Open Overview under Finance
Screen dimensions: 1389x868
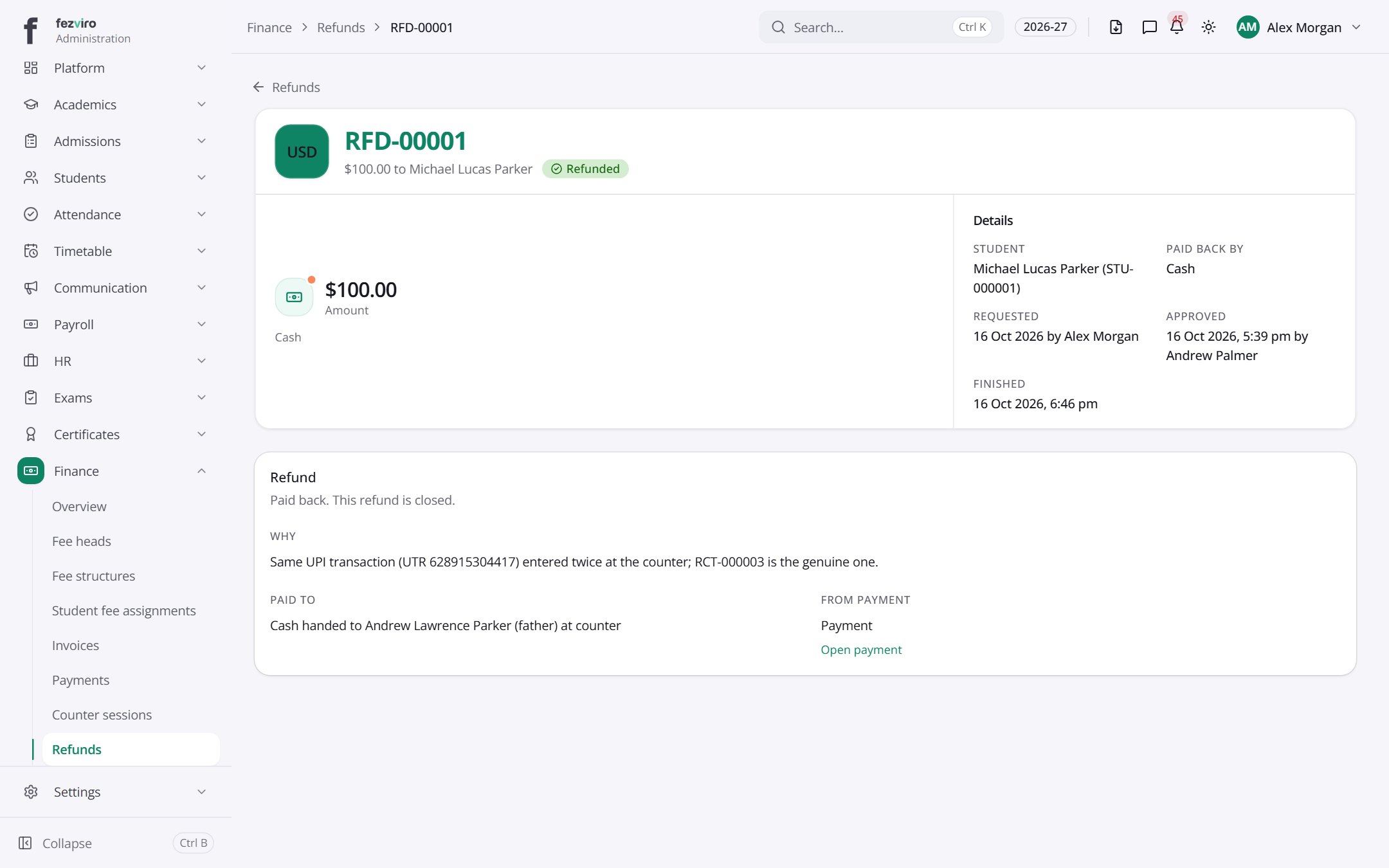[79, 506]
